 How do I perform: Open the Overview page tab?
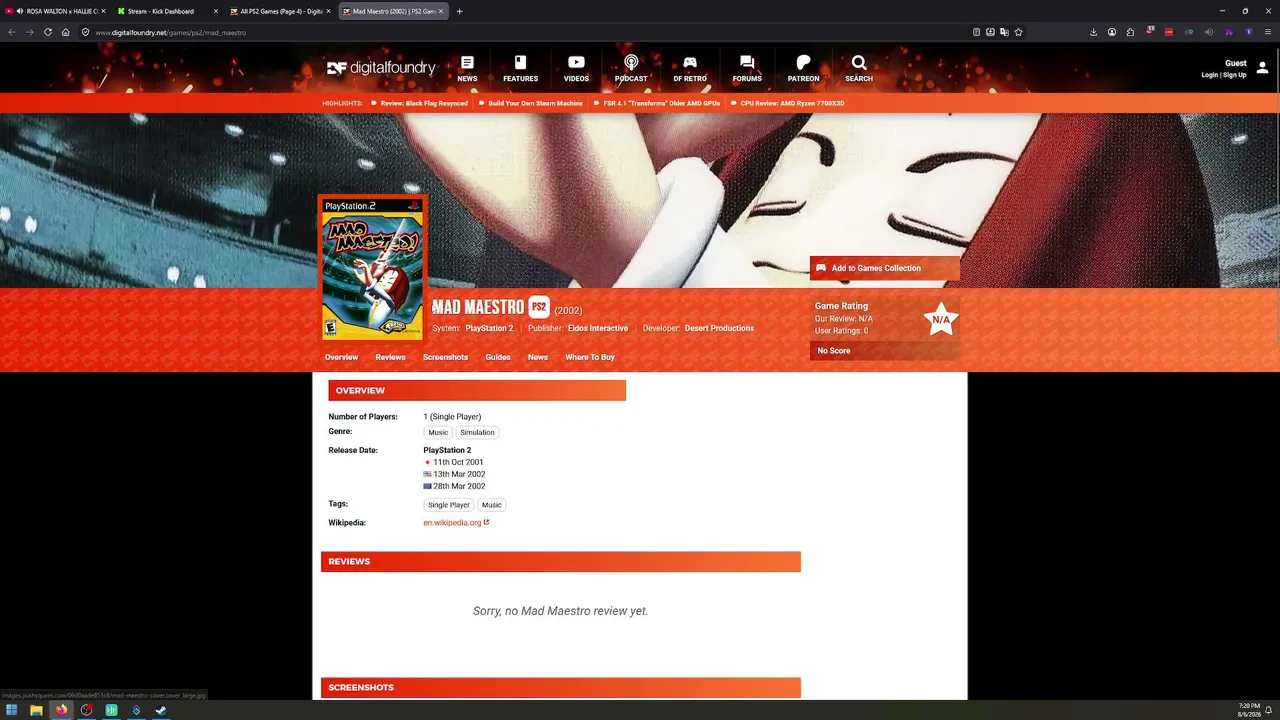[x=341, y=357]
